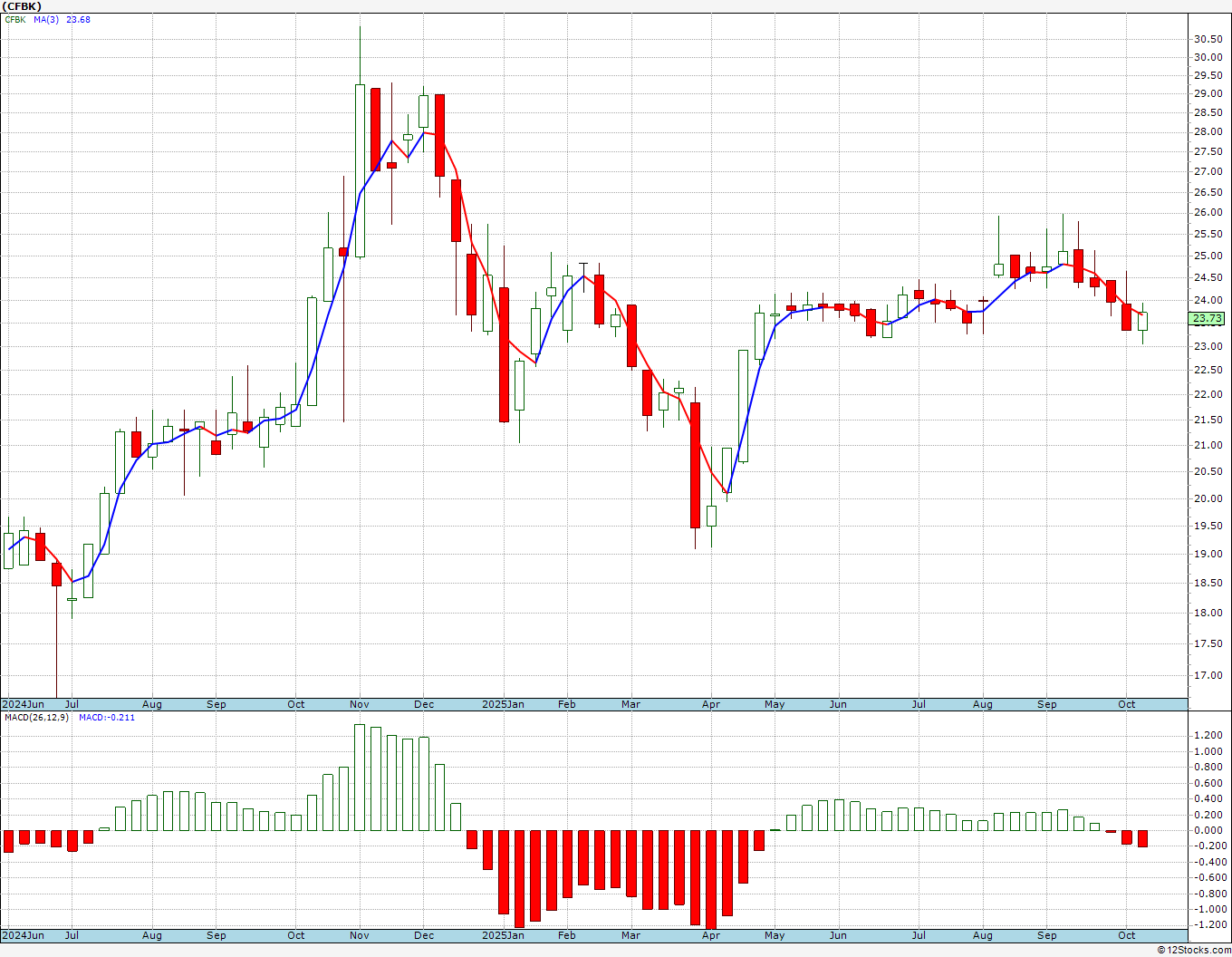Screen dimensions: 1232x957
Task: Select the 29.00 price axis label
Action: 1207,94
